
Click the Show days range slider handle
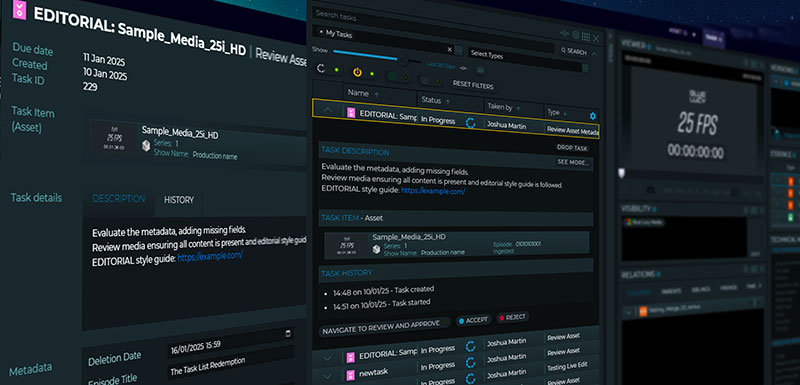403,60
